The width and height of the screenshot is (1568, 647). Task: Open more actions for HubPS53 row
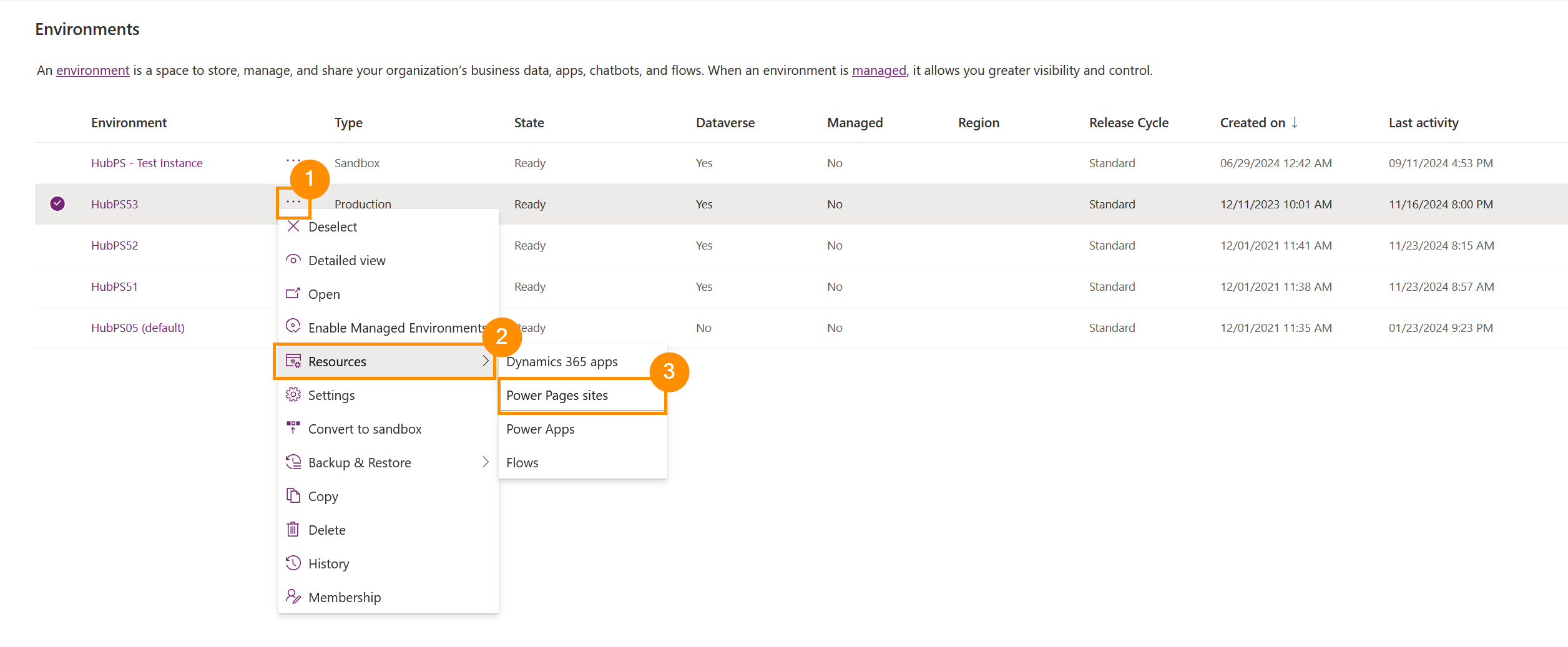point(293,203)
